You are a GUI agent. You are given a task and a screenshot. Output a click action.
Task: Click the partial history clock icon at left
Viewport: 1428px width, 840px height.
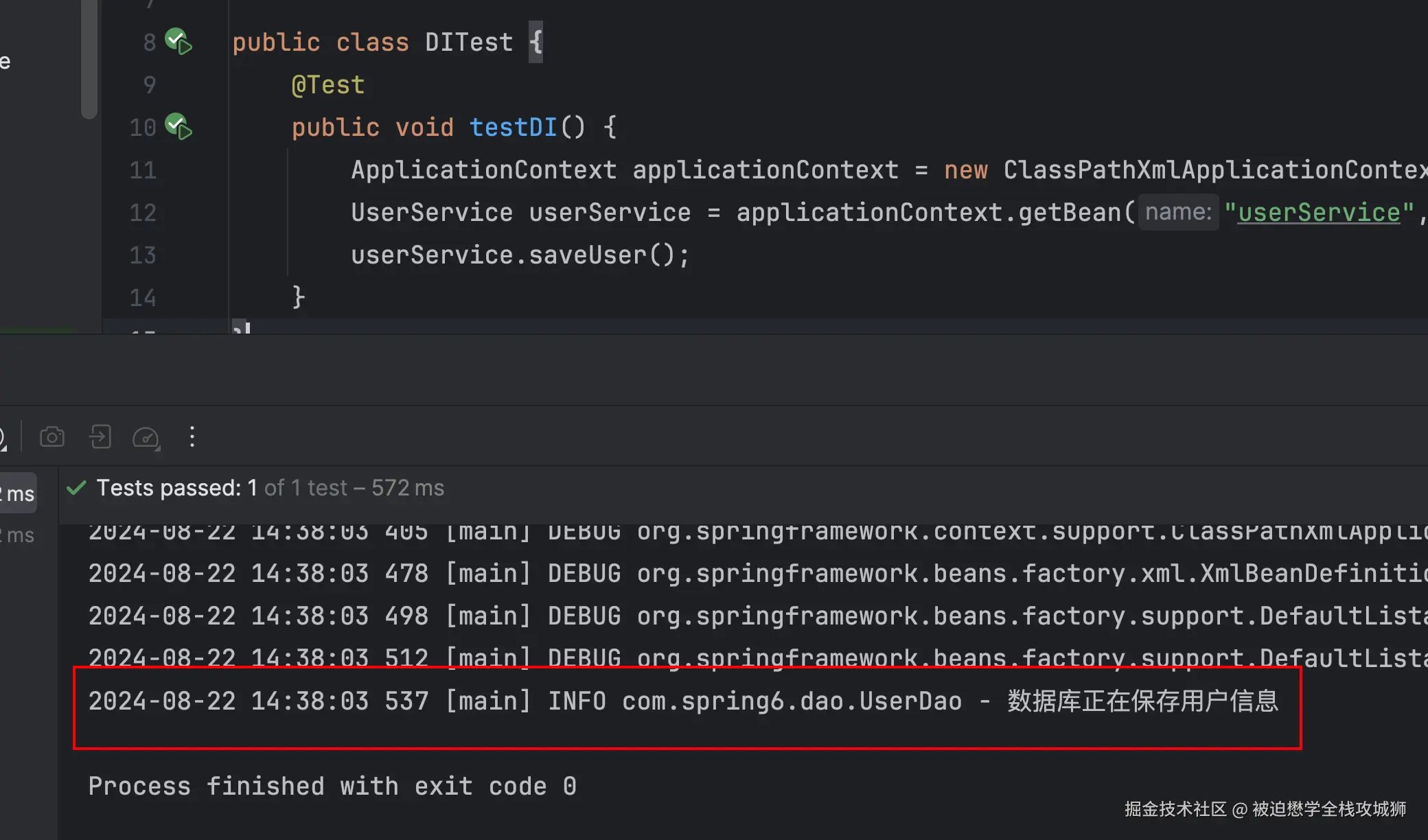(x=3, y=437)
